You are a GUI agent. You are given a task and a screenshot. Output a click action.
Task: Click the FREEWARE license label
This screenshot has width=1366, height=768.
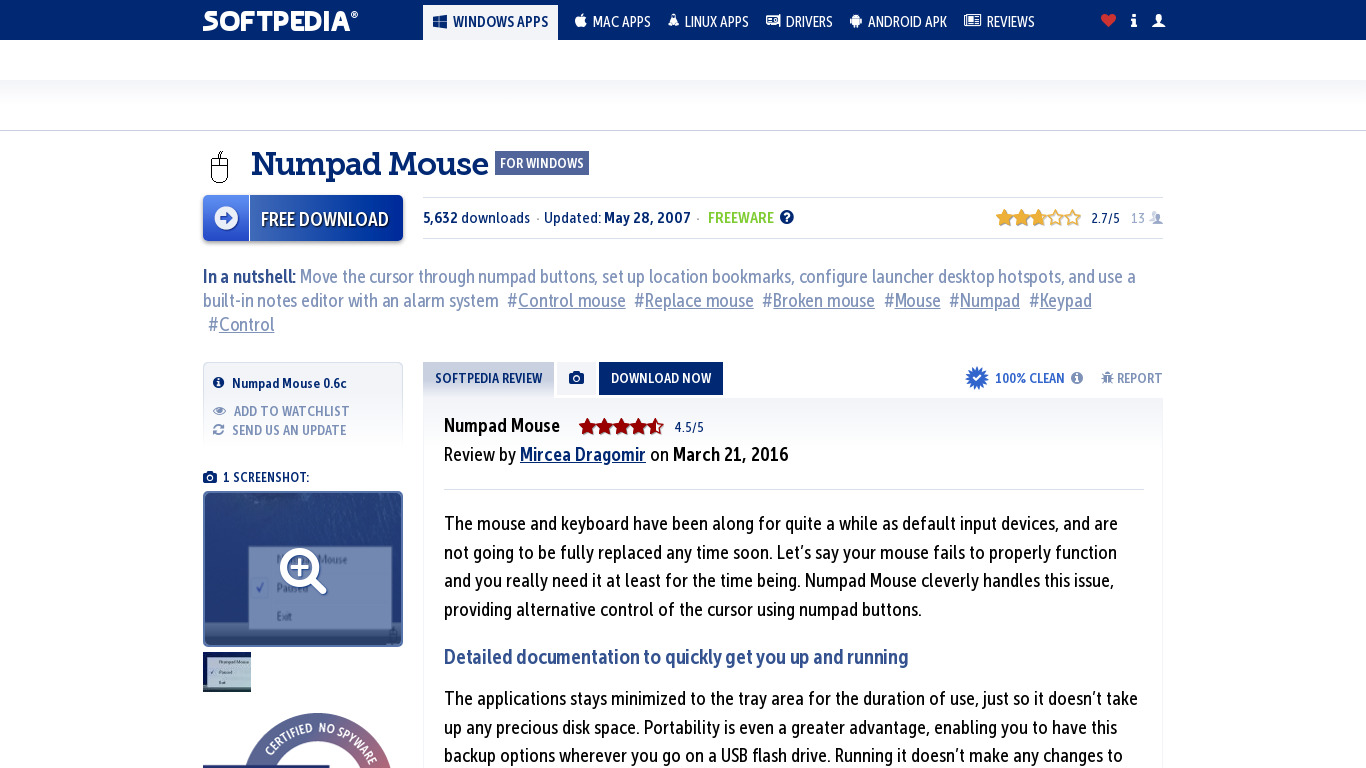[741, 218]
